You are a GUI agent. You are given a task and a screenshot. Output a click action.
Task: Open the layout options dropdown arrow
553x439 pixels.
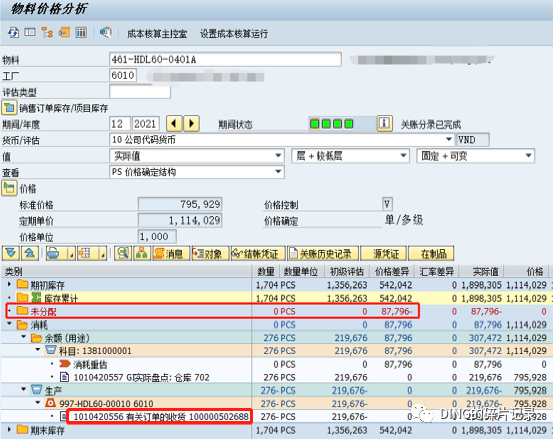tap(103, 254)
